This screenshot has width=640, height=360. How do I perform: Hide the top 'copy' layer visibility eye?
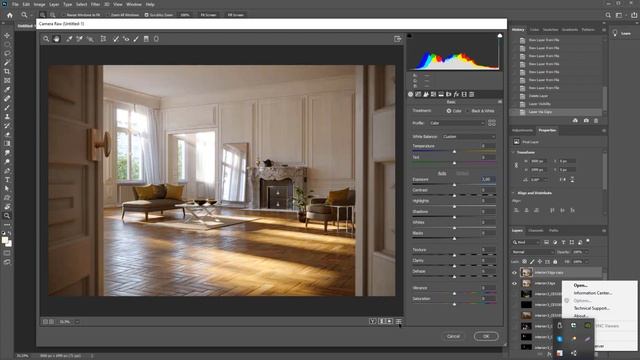point(514,273)
